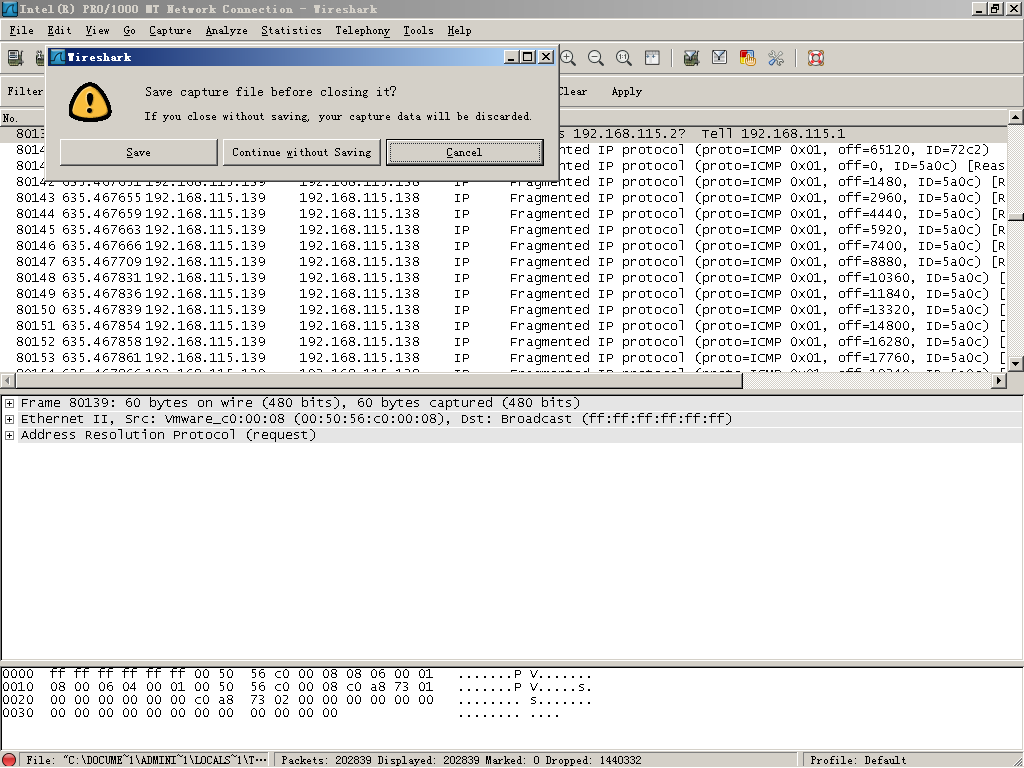1024x768 pixels.
Task: Click the Wireshark dialog title bar icon
Action: [57, 57]
